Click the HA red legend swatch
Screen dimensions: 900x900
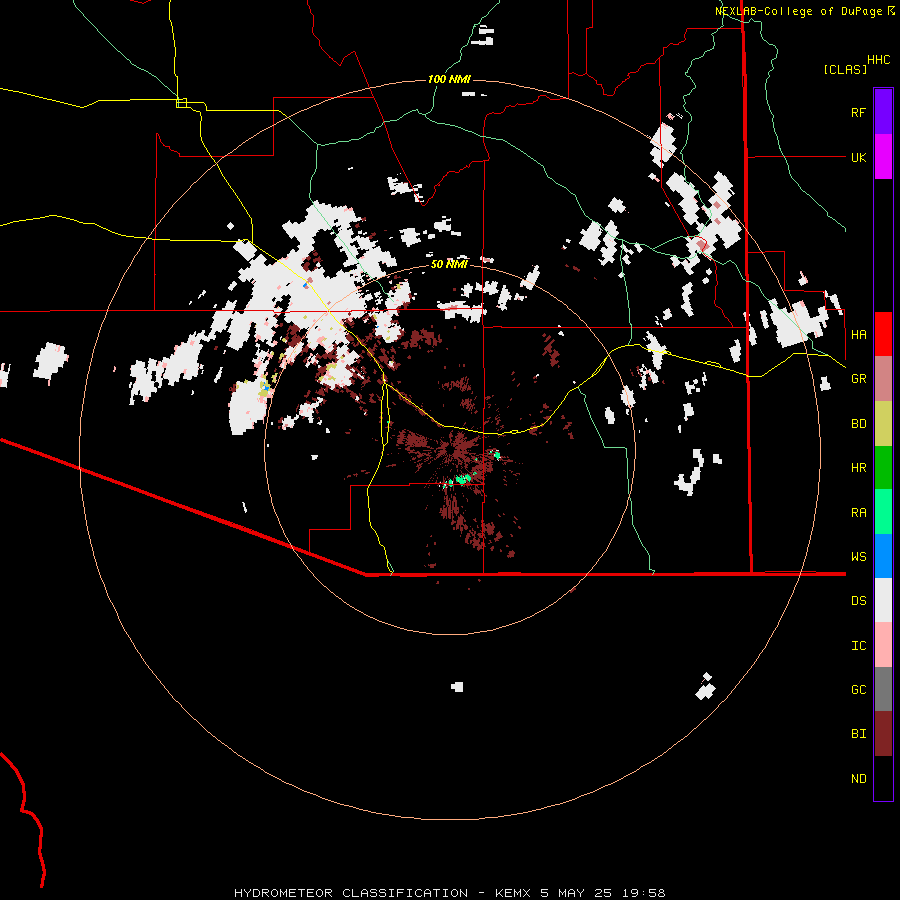tap(883, 334)
